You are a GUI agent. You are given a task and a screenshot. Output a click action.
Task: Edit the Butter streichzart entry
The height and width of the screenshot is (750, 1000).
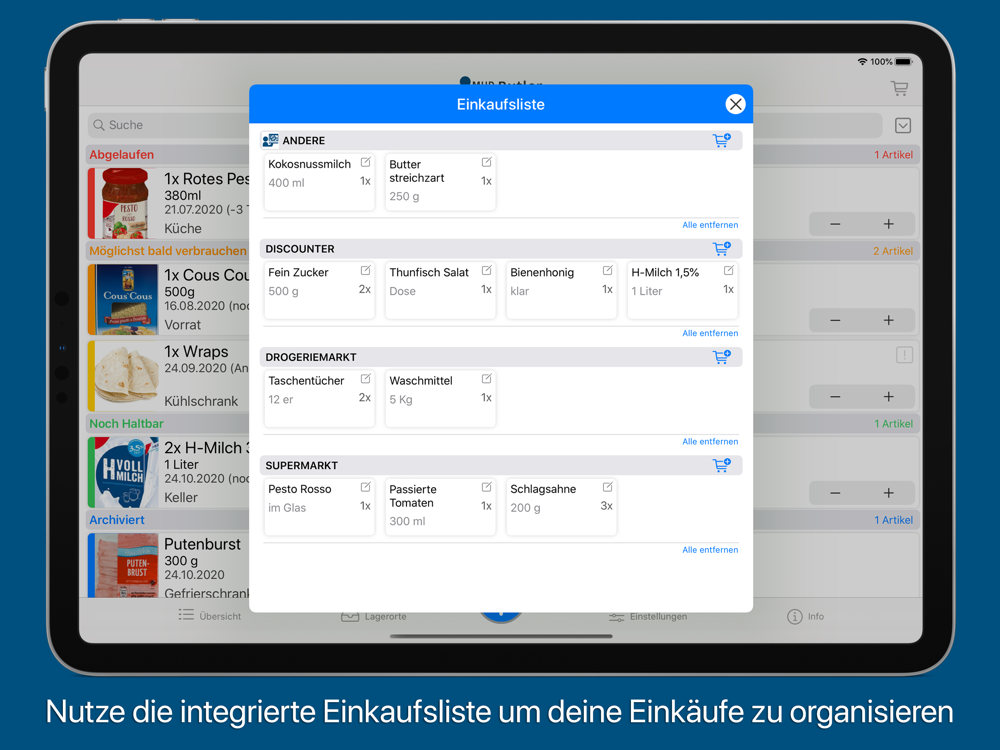pos(487,163)
